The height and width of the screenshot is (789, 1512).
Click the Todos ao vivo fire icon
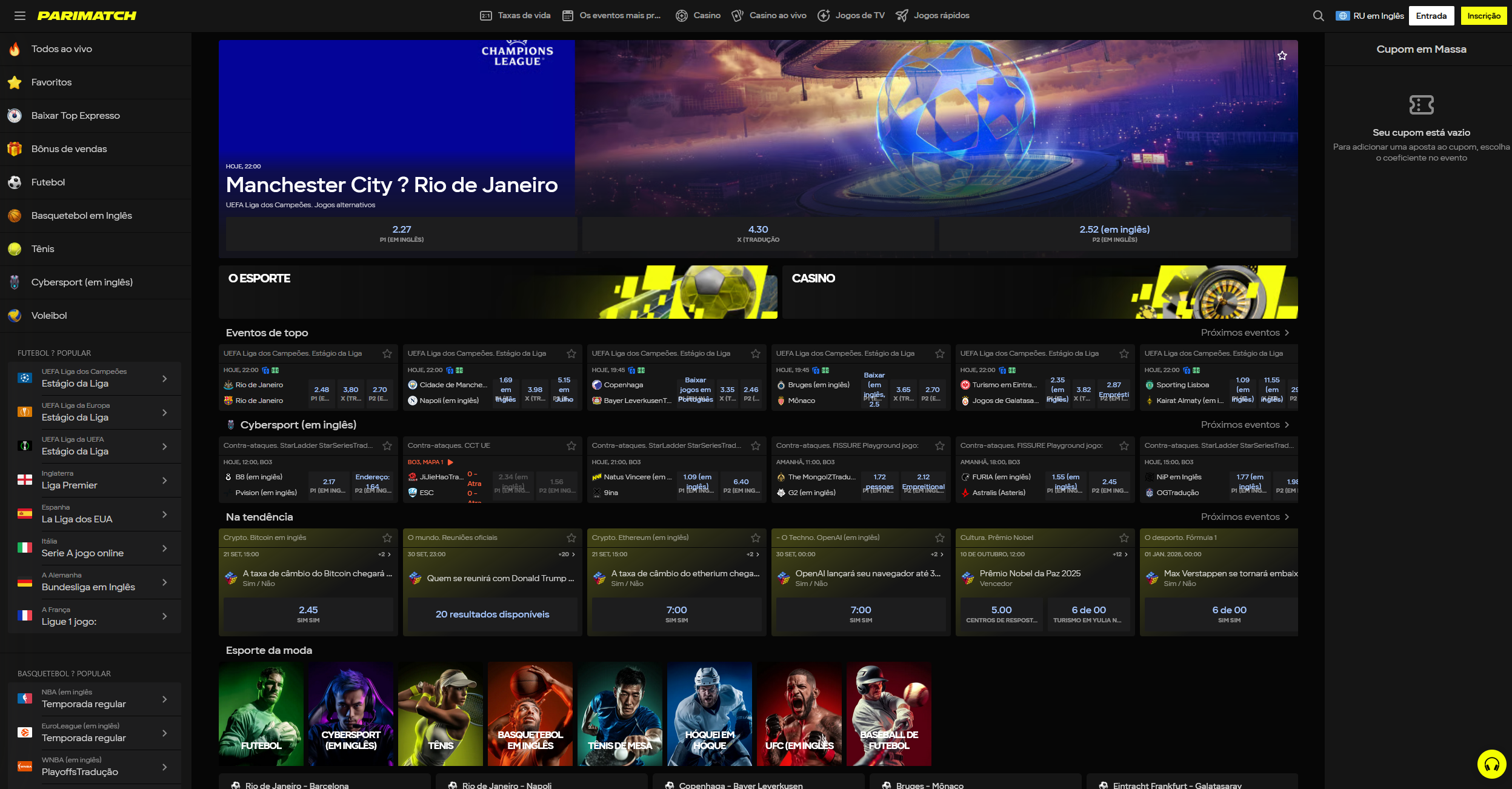tap(15, 49)
